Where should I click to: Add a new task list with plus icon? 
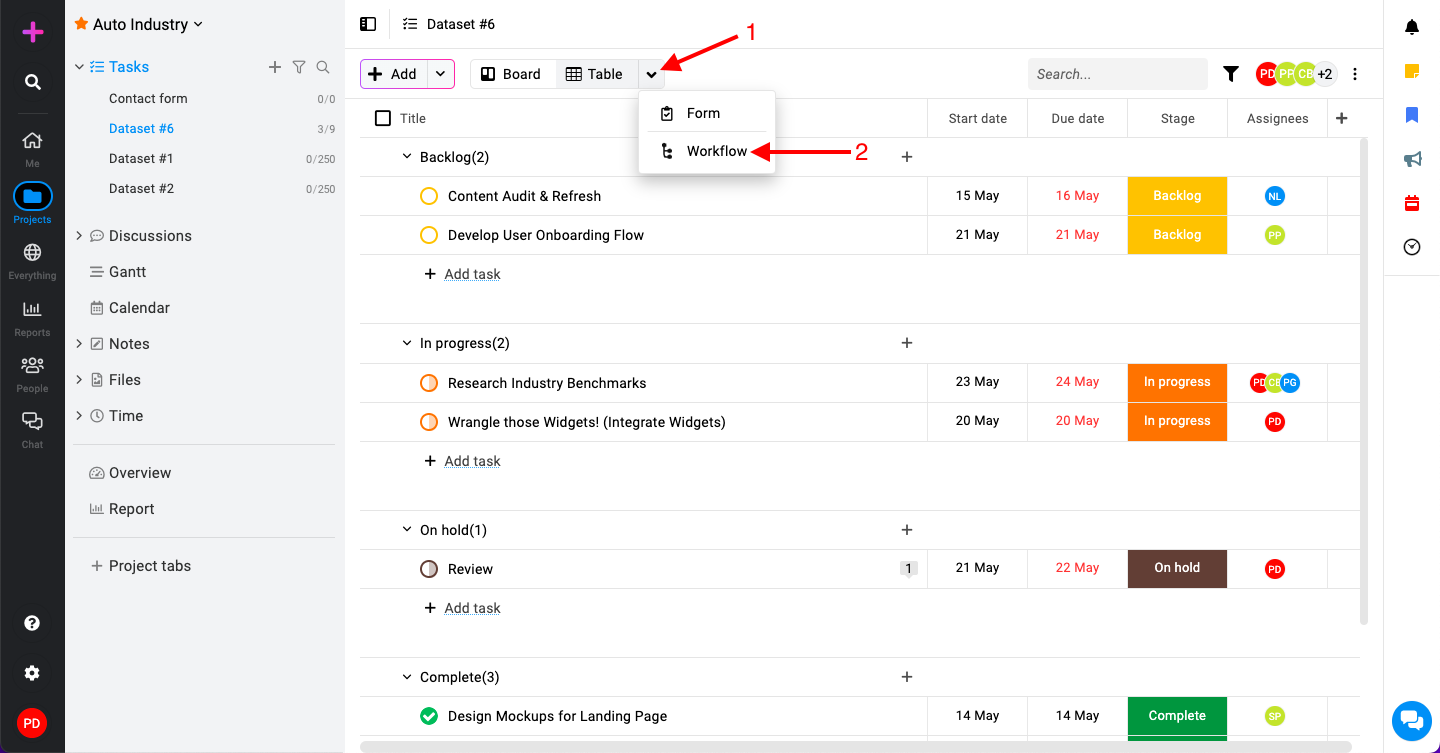click(x=275, y=67)
